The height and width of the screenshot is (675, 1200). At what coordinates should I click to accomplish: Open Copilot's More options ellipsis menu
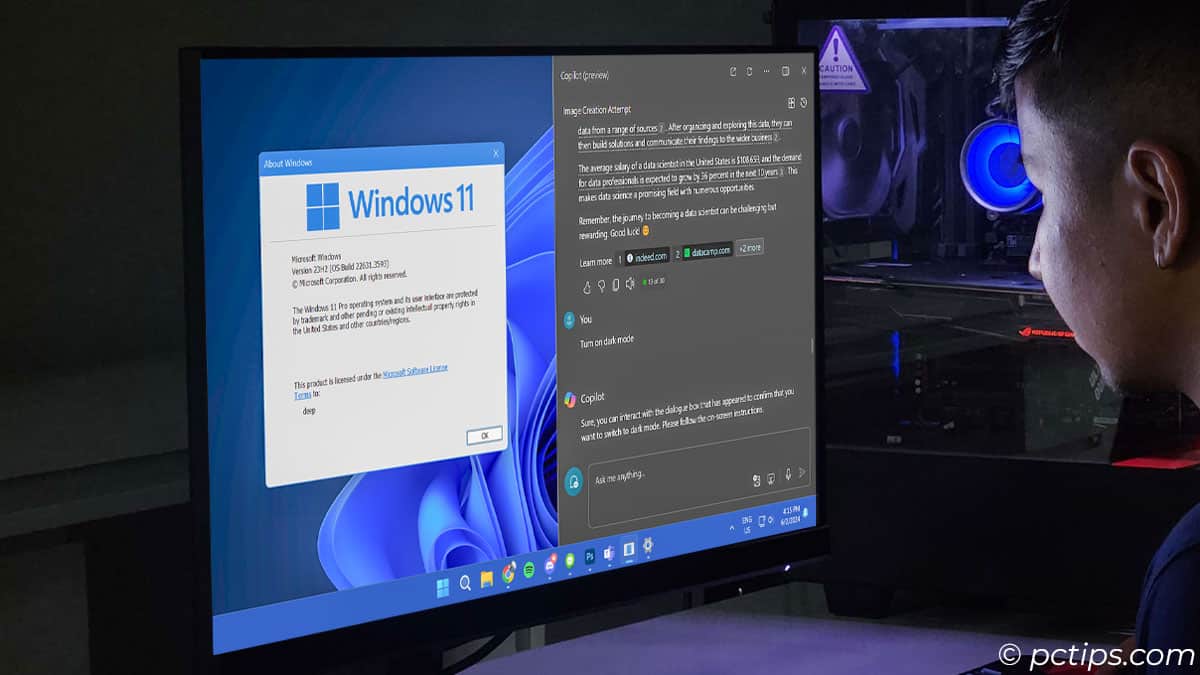(766, 71)
